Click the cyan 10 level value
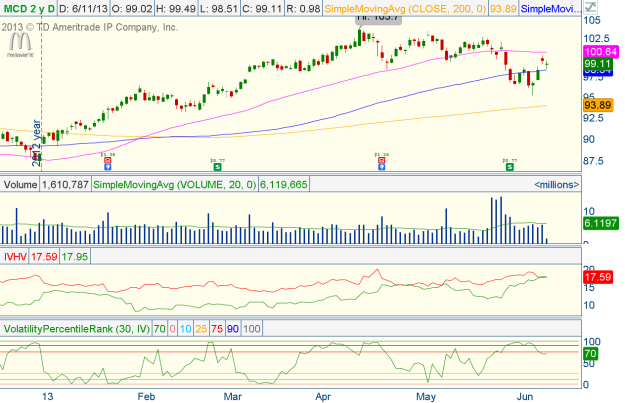This screenshot has width=625, height=403. click(185, 329)
